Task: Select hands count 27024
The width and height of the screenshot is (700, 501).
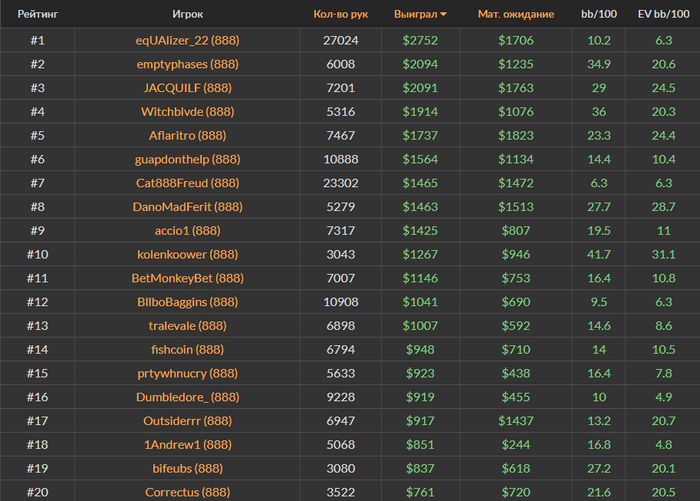Action: [x=341, y=41]
